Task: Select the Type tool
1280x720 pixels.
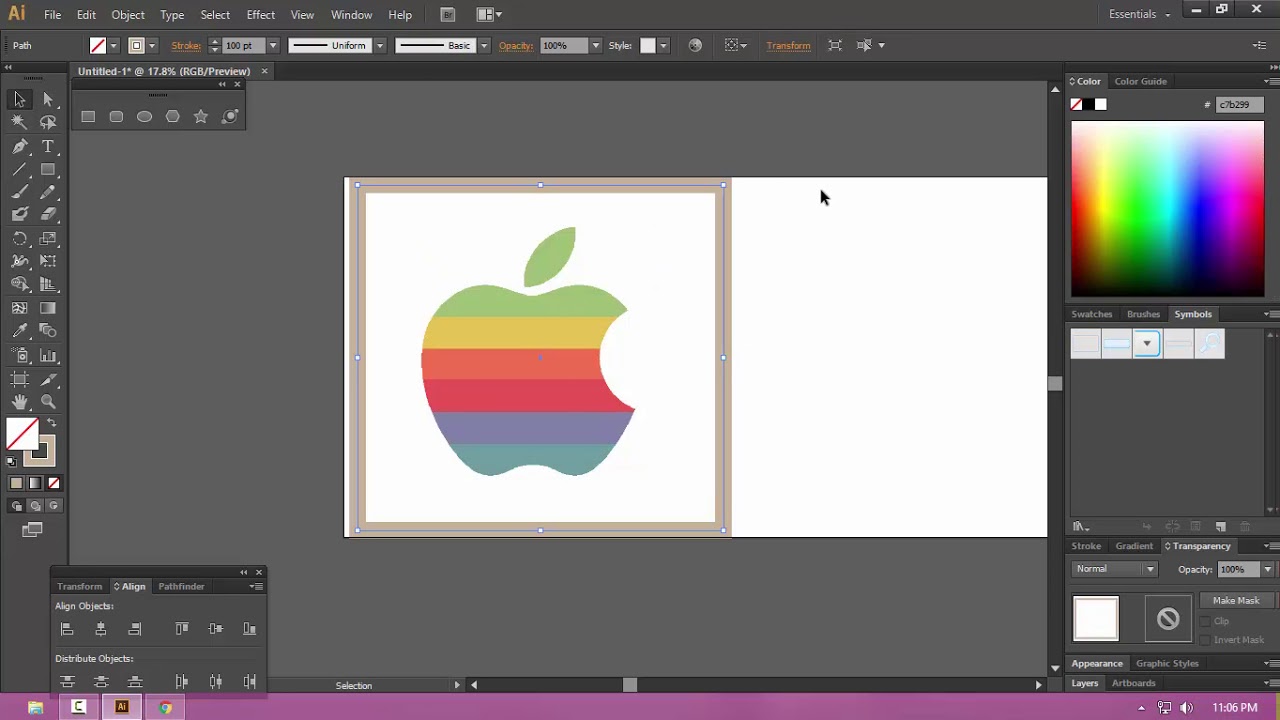Action: (48, 146)
